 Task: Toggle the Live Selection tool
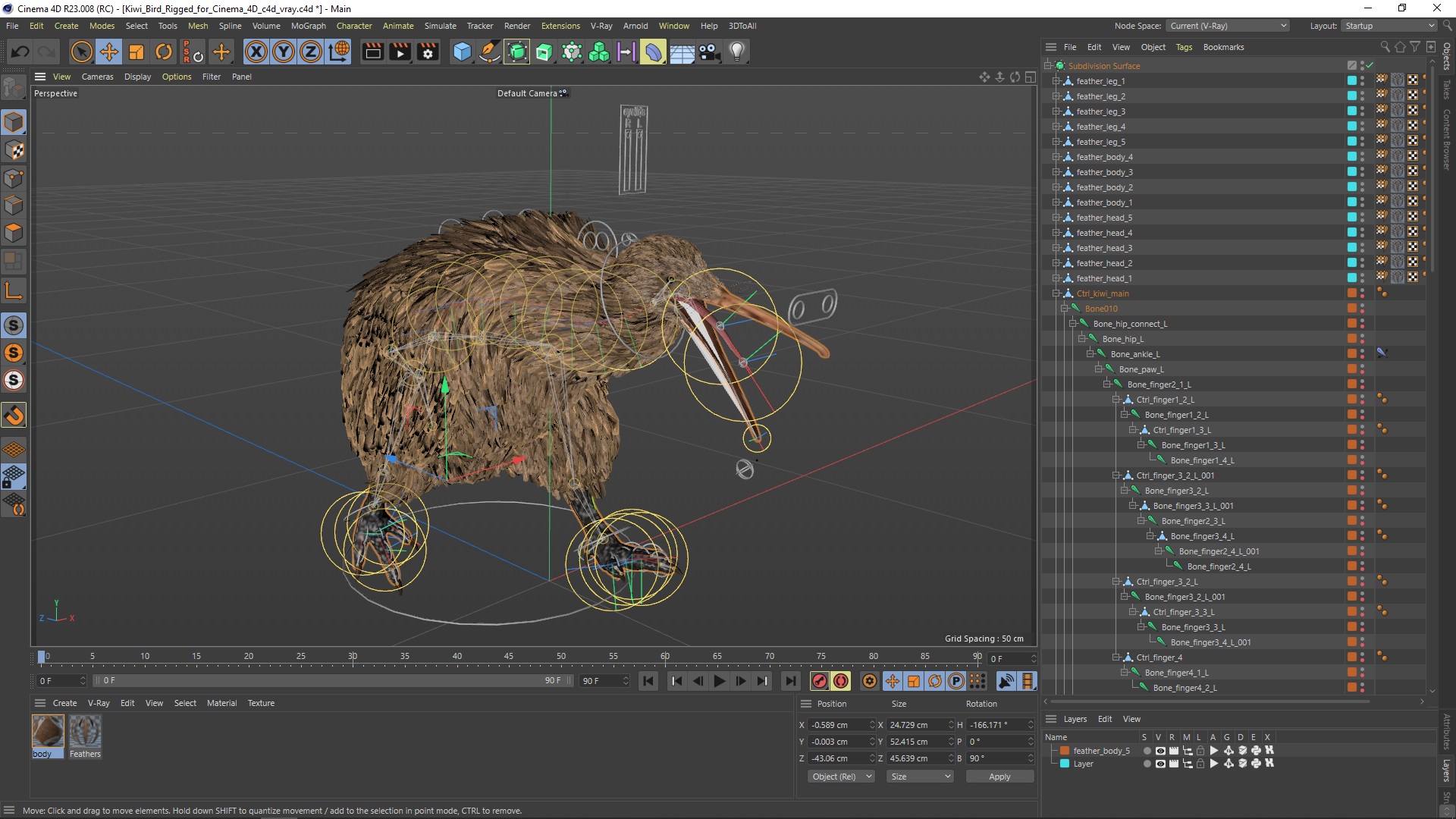80,51
